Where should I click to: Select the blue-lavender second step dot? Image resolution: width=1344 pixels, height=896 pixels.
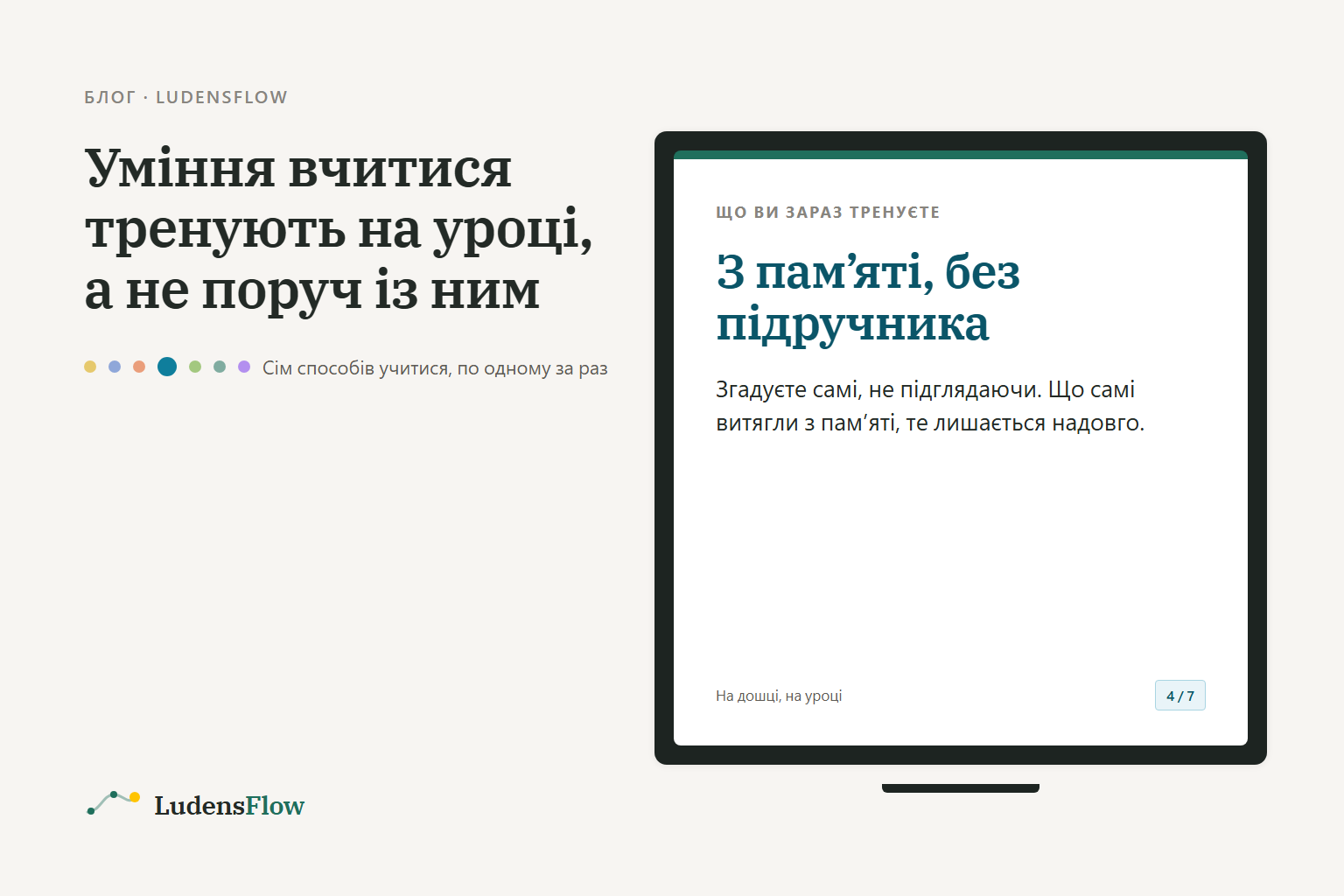pos(115,367)
